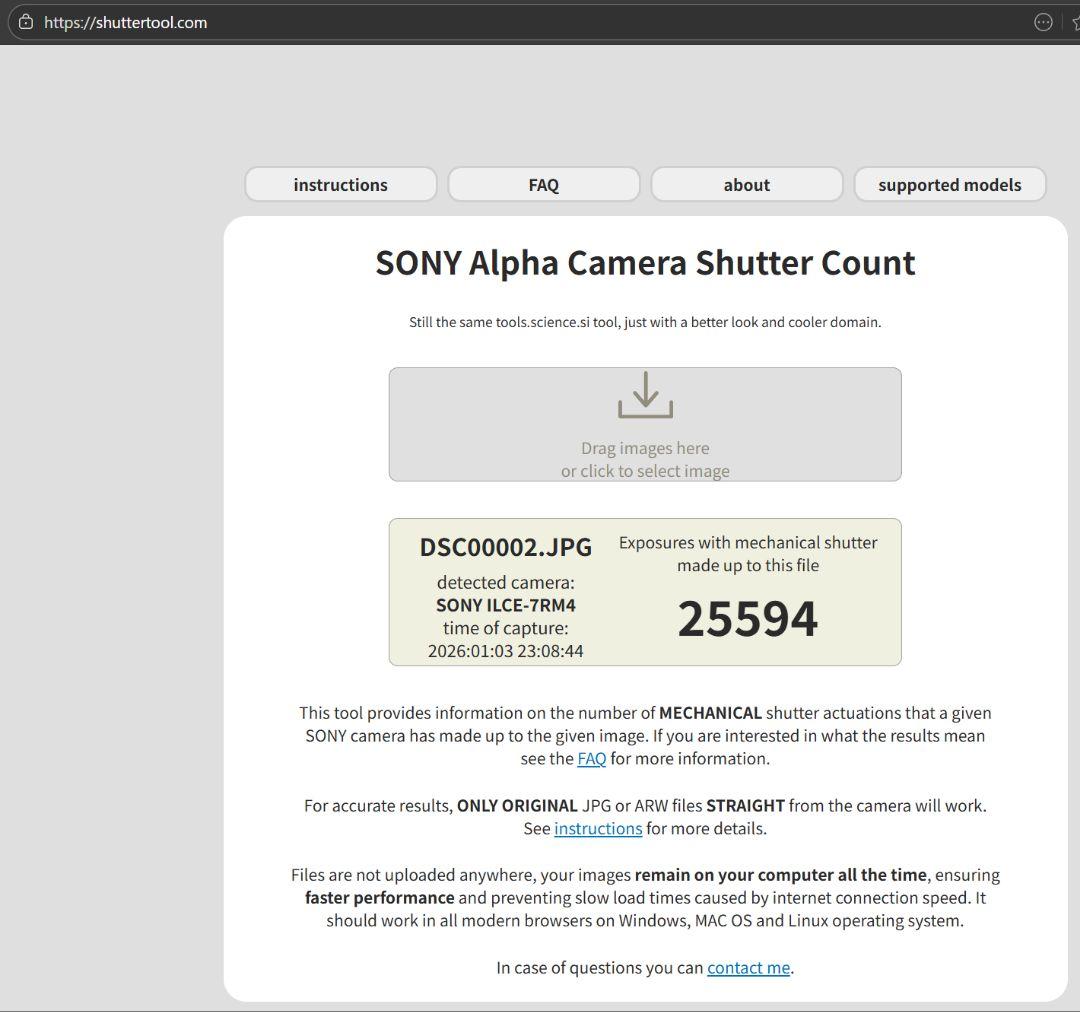Image resolution: width=1080 pixels, height=1012 pixels.
Task: Click the 'or click to select image' text
Action: [x=645, y=470]
